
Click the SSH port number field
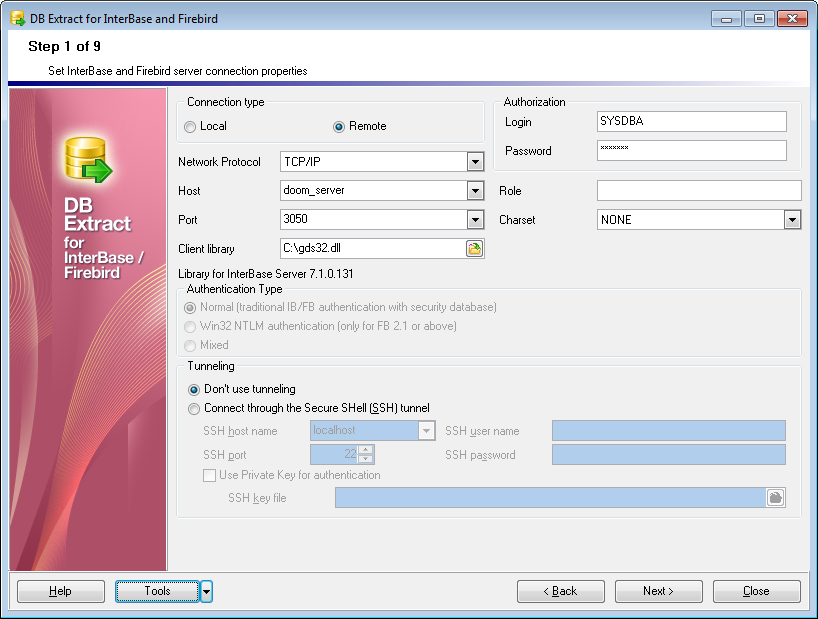(x=334, y=455)
